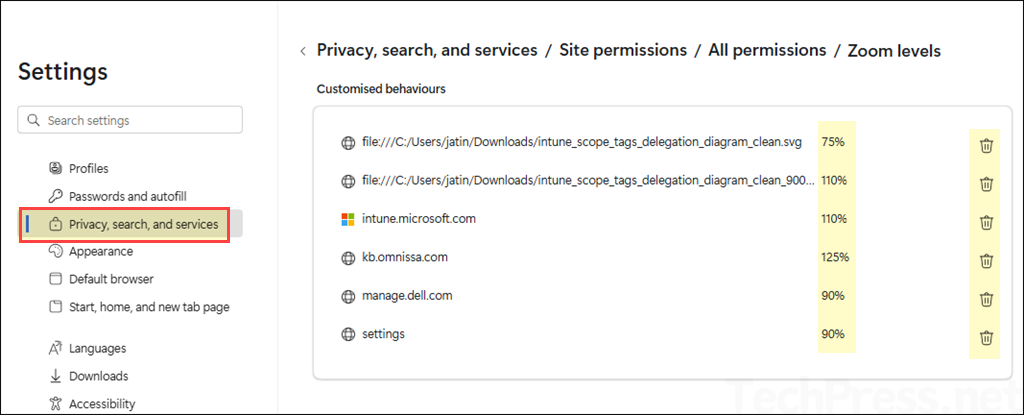Go back using the breadcrumb arrow
Image resolution: width=1024 pixels, height=415 pixels.
(302, 51)
